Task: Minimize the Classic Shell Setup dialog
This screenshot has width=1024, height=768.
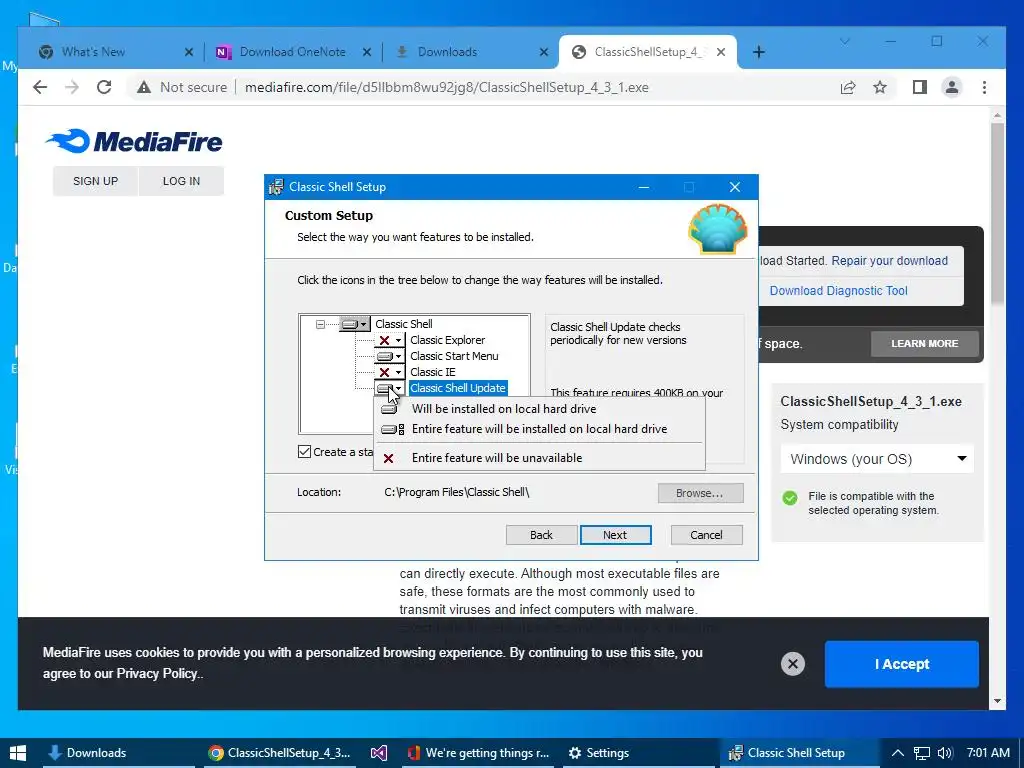Action: (x=644, y=187)
